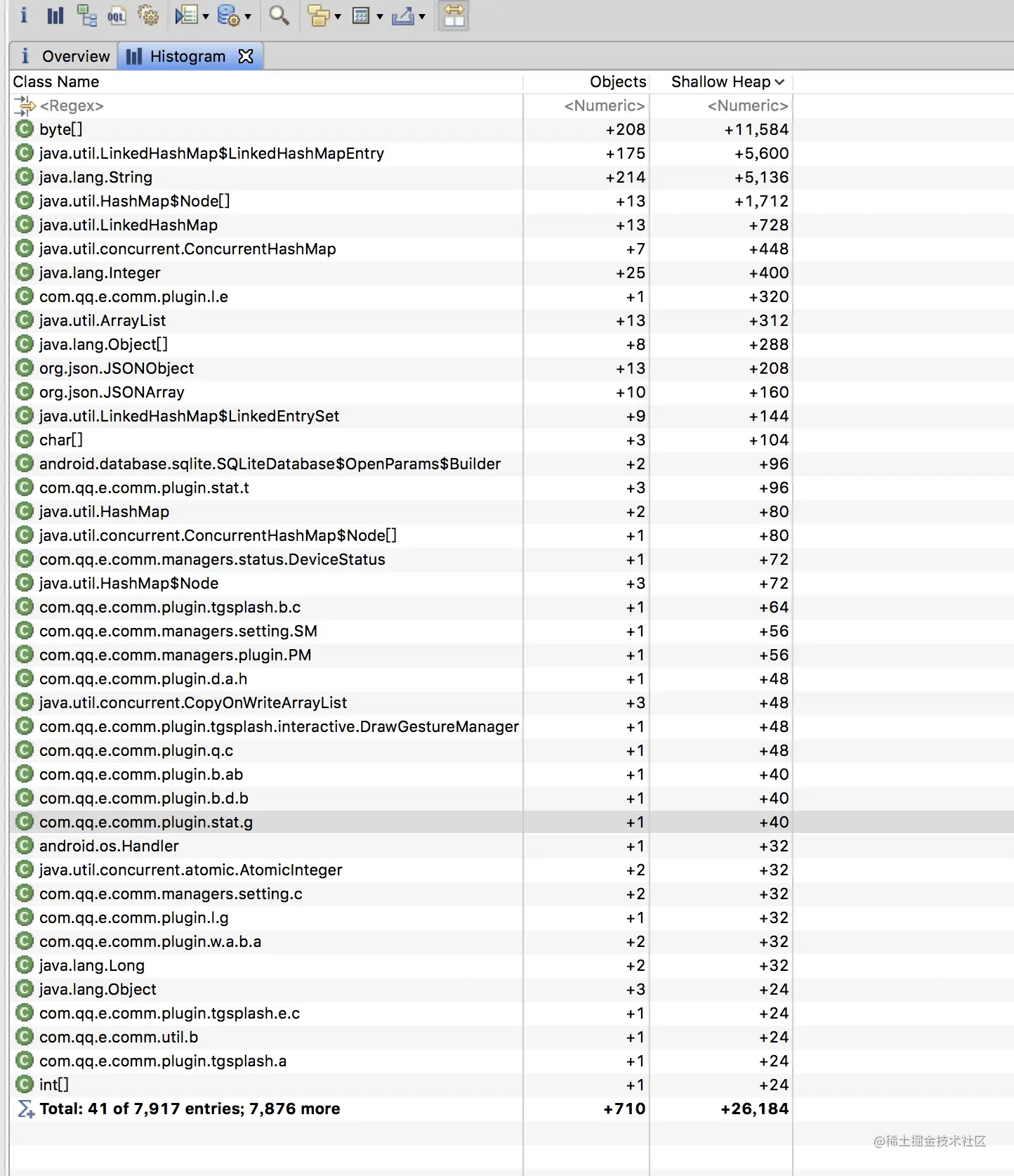The height and width of the screenshot is (1176, 1014).
Task: Click the class icon for char[]
Action: pos(25,440)
